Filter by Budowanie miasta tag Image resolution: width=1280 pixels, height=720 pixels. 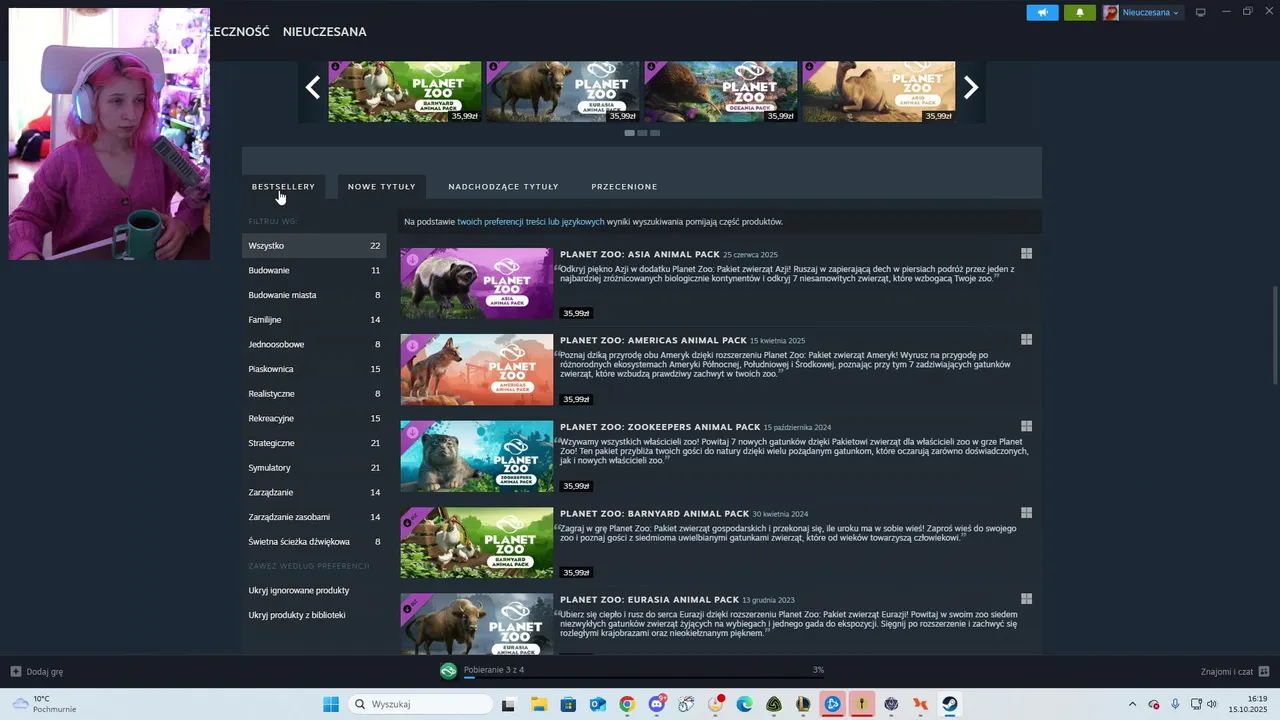coord(314,295)
